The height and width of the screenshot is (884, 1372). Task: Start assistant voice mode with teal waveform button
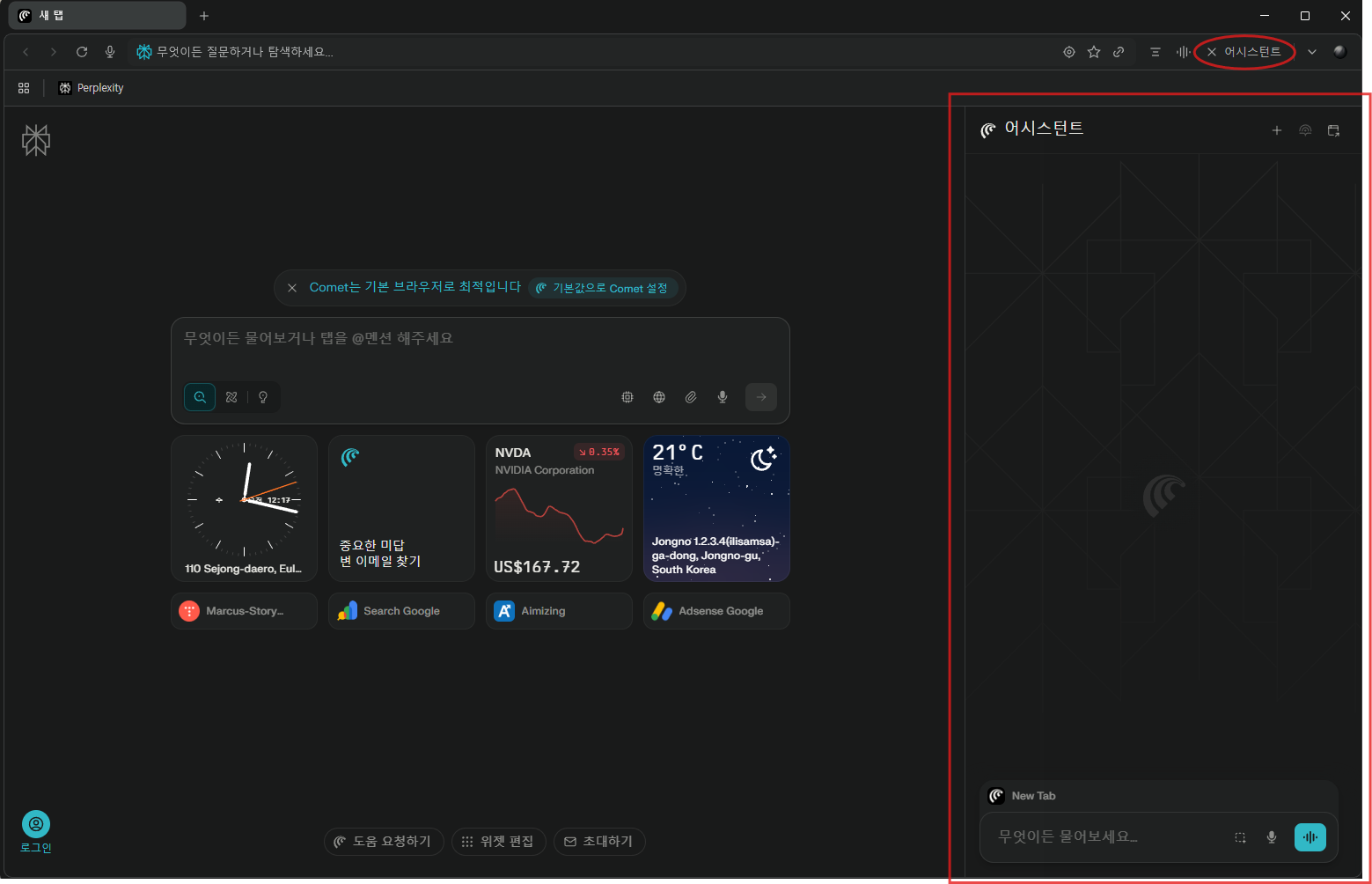1310,837
